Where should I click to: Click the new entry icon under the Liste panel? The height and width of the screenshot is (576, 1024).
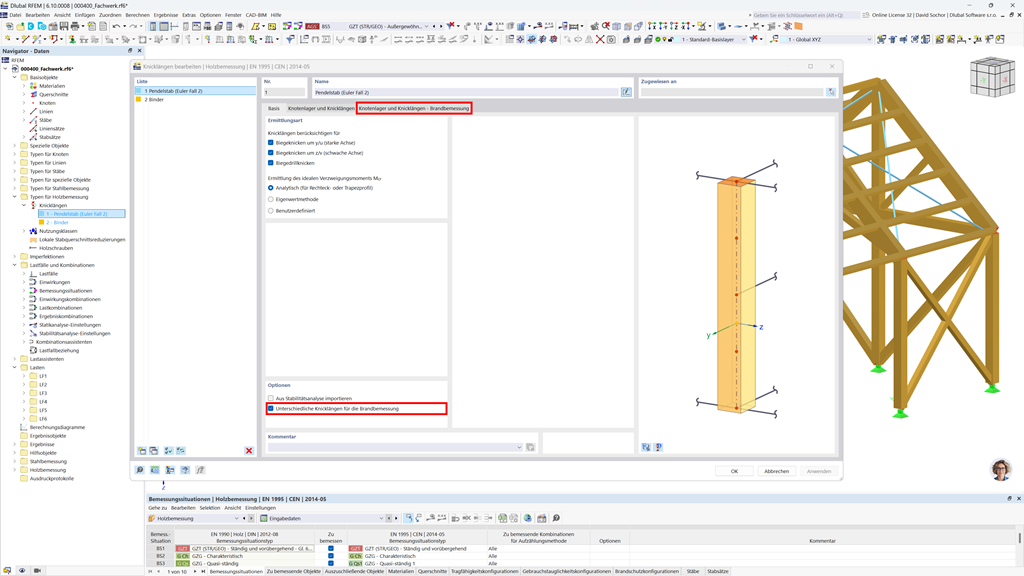[142, 451]
